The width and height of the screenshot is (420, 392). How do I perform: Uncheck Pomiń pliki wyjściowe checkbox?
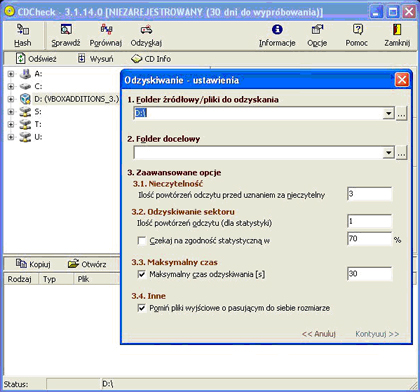(x=142, y=308)
